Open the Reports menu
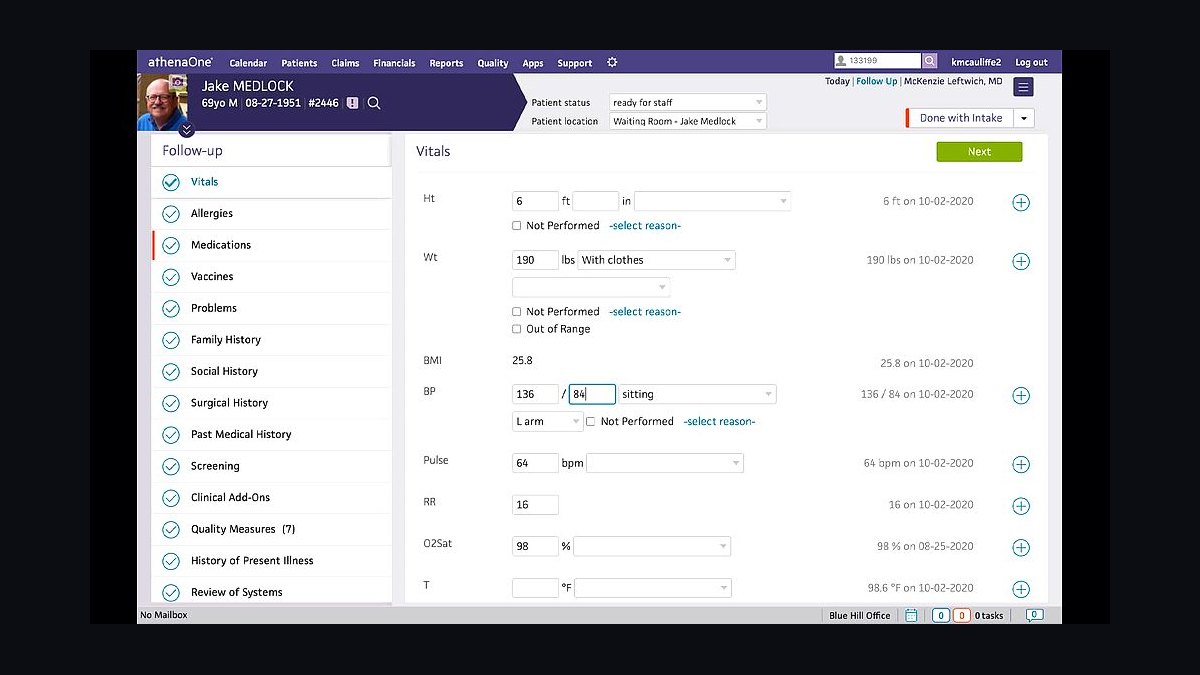 pos(446,63)
